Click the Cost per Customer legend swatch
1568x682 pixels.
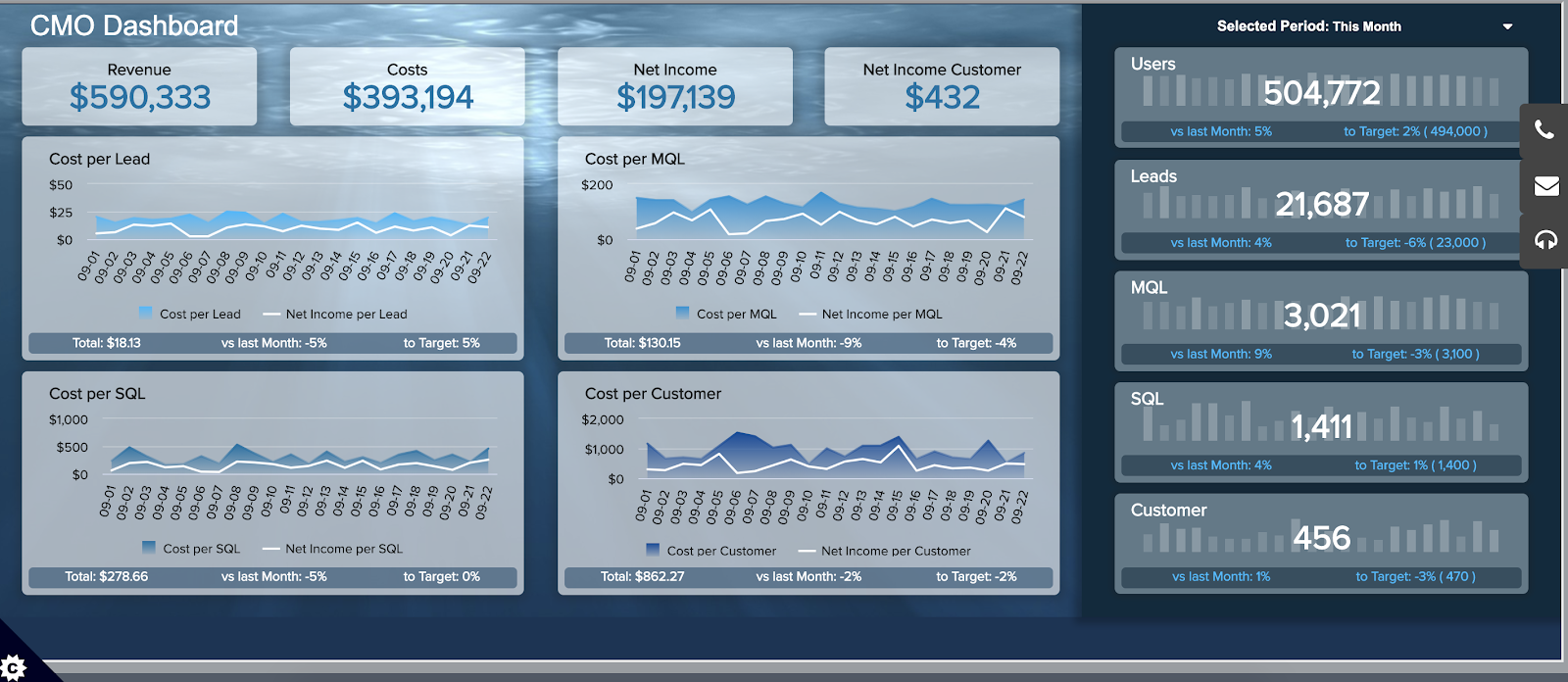click(653, 551)
